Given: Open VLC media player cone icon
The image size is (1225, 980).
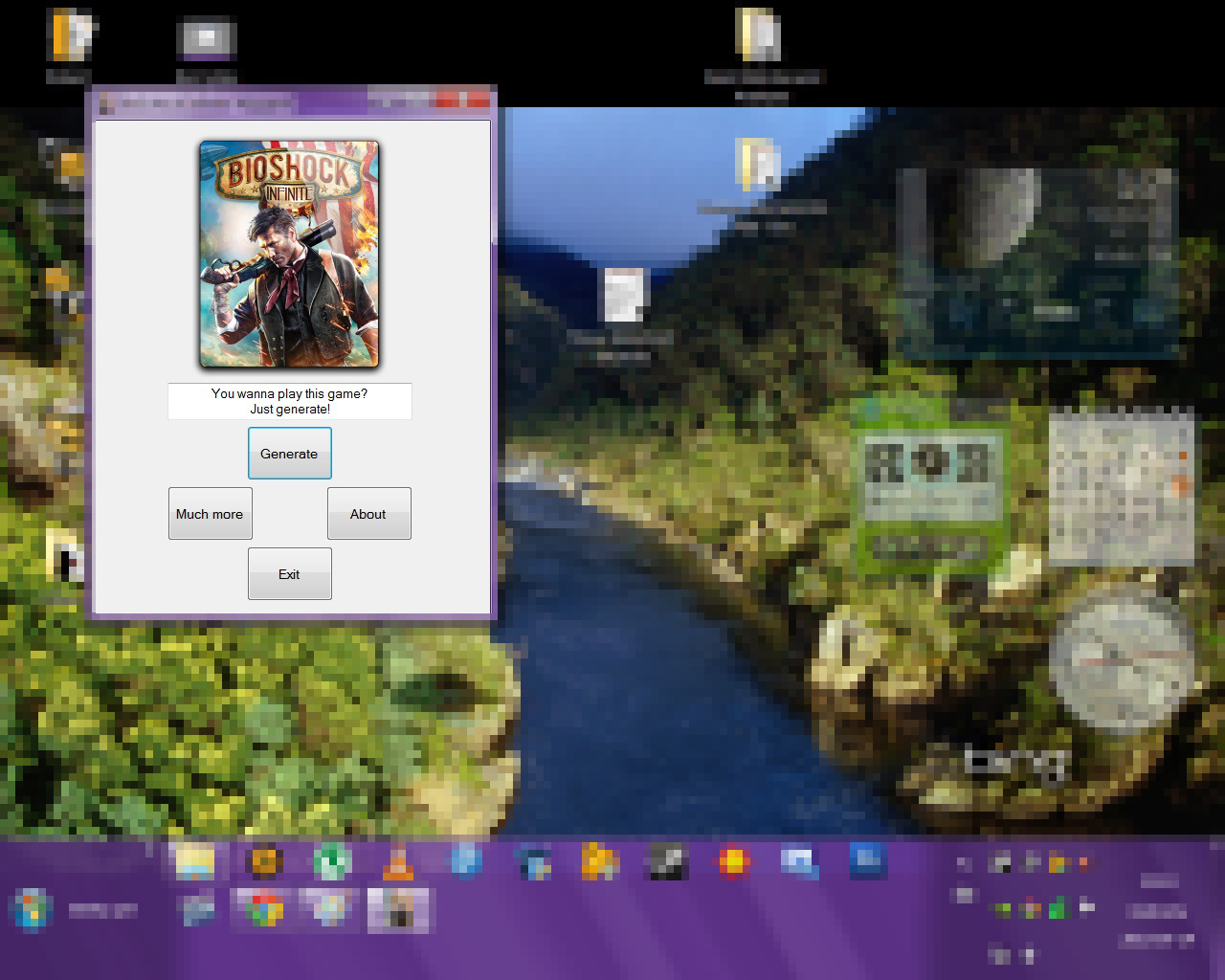Looking at the screenshot, I should [398, 862].
